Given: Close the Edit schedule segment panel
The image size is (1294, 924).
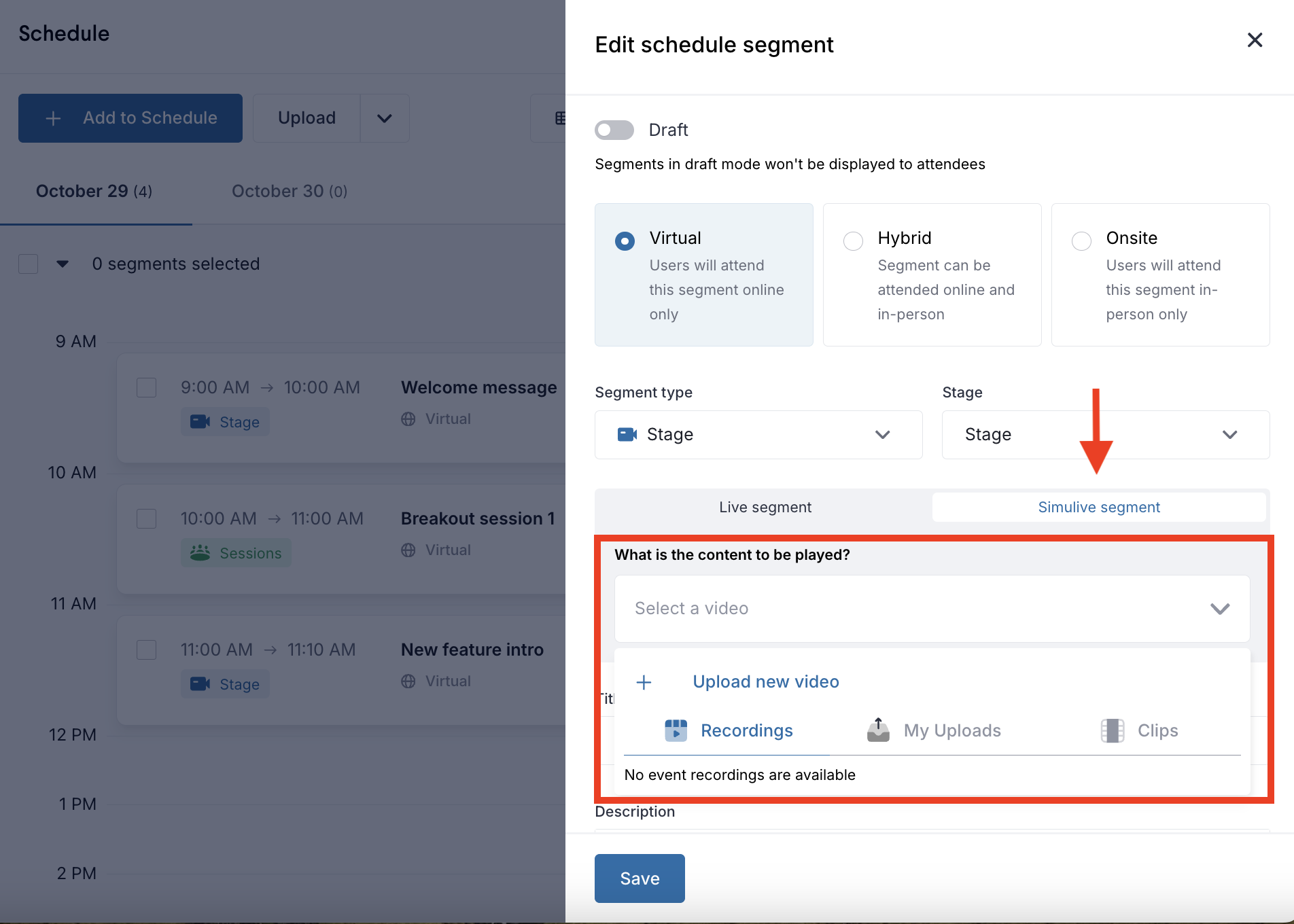Looking at the screenshot, I should click(x=1255, y=40).
